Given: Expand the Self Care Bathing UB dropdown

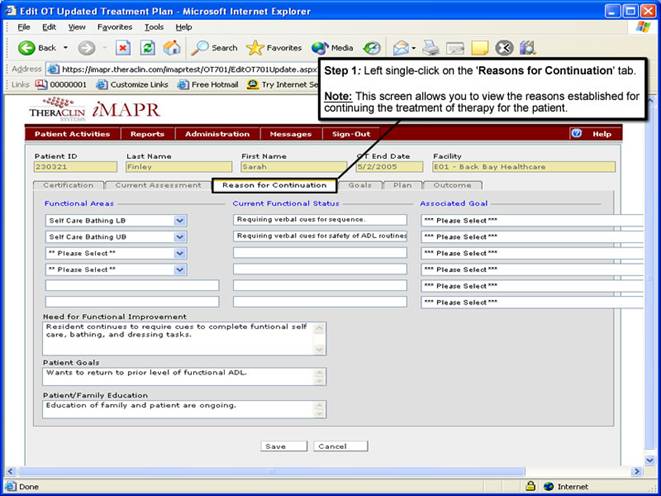Looking at the screenshot, I should (180, 237).
